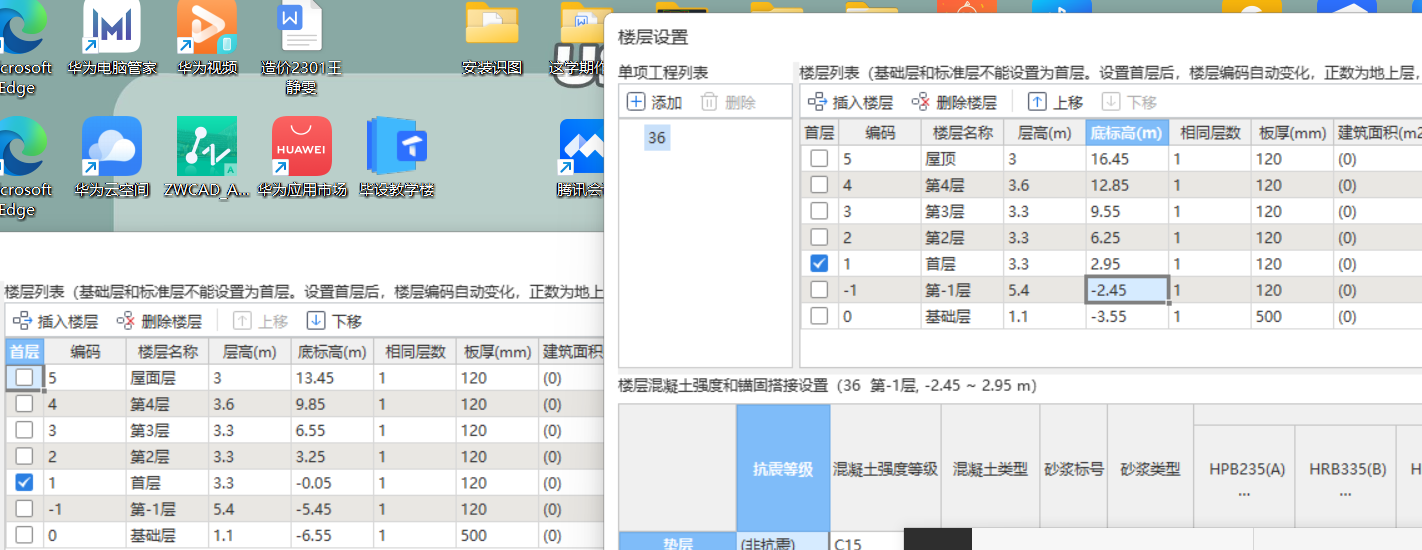Image resolution: width=1422 pixels, height=550 pixels.
Task: Select the 造价2301王静雯 Word document icon
Action: (x=301, y=48)
